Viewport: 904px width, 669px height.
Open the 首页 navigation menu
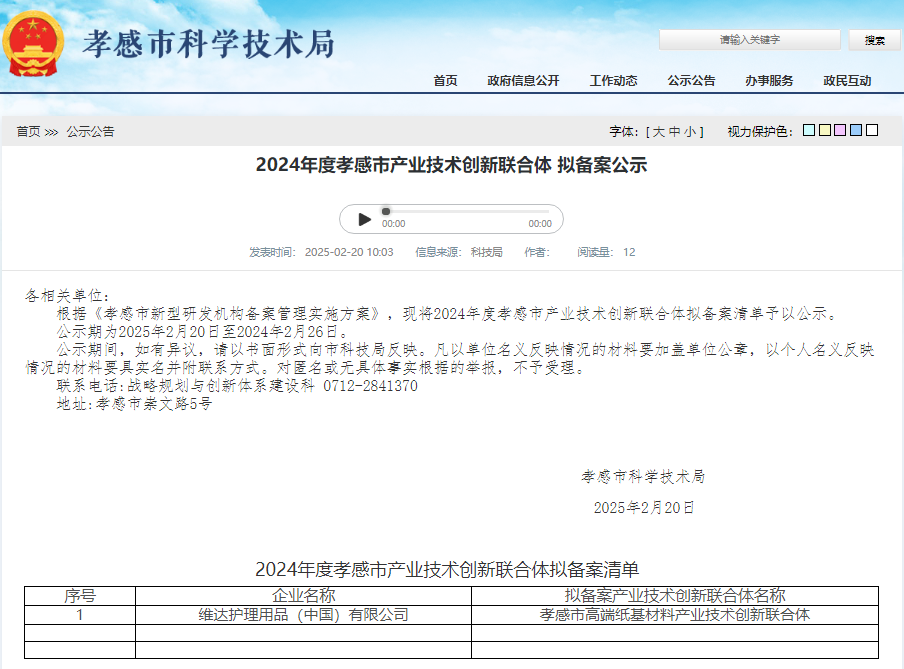445,81
